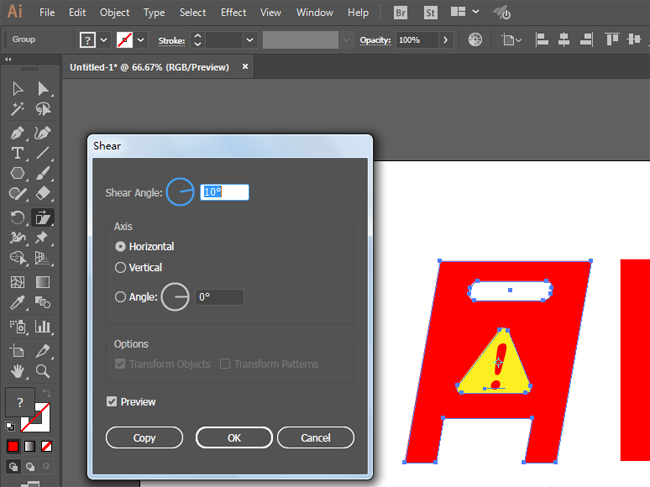
Task: Select the Slice tool
Action: point(43,351)
